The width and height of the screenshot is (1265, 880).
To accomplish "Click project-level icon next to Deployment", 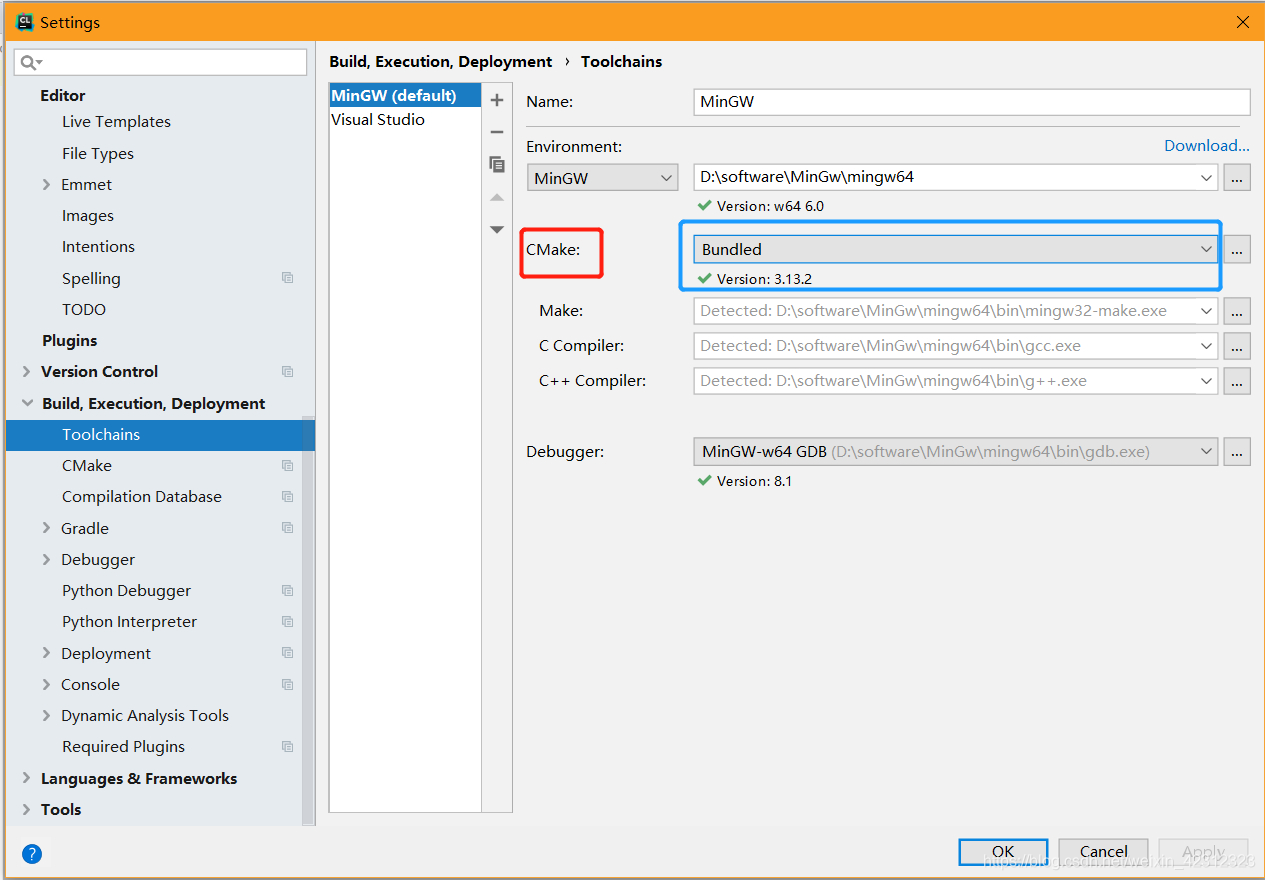I will 288,653.
